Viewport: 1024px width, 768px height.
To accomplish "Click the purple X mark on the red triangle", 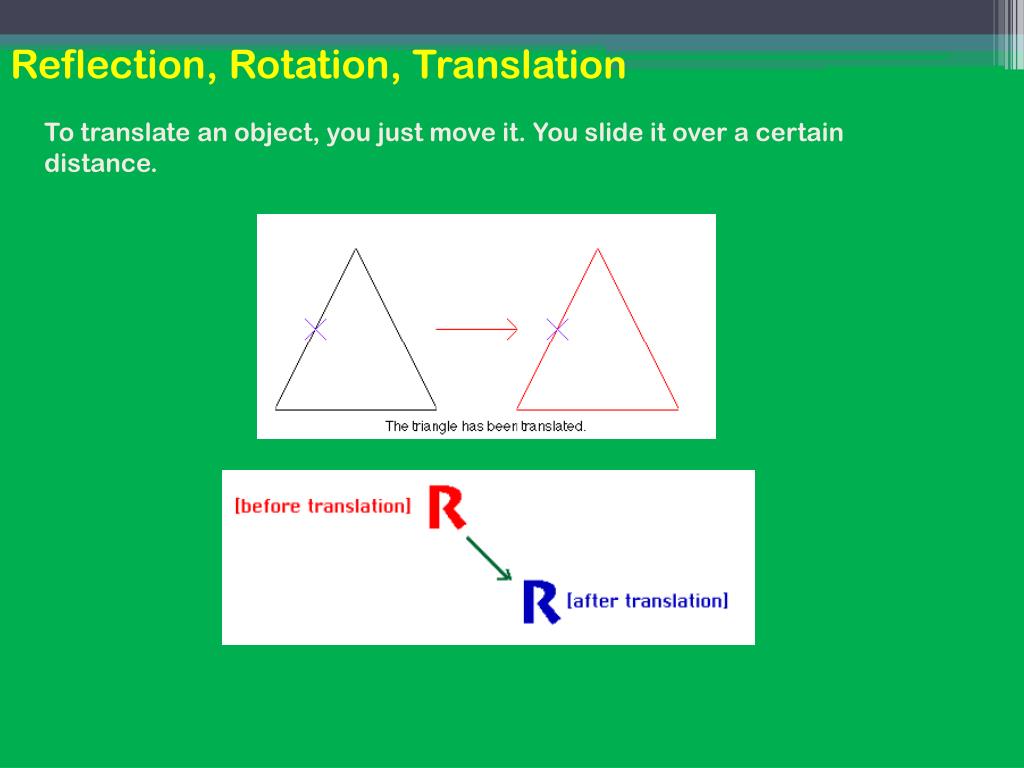I will point(557,329).
